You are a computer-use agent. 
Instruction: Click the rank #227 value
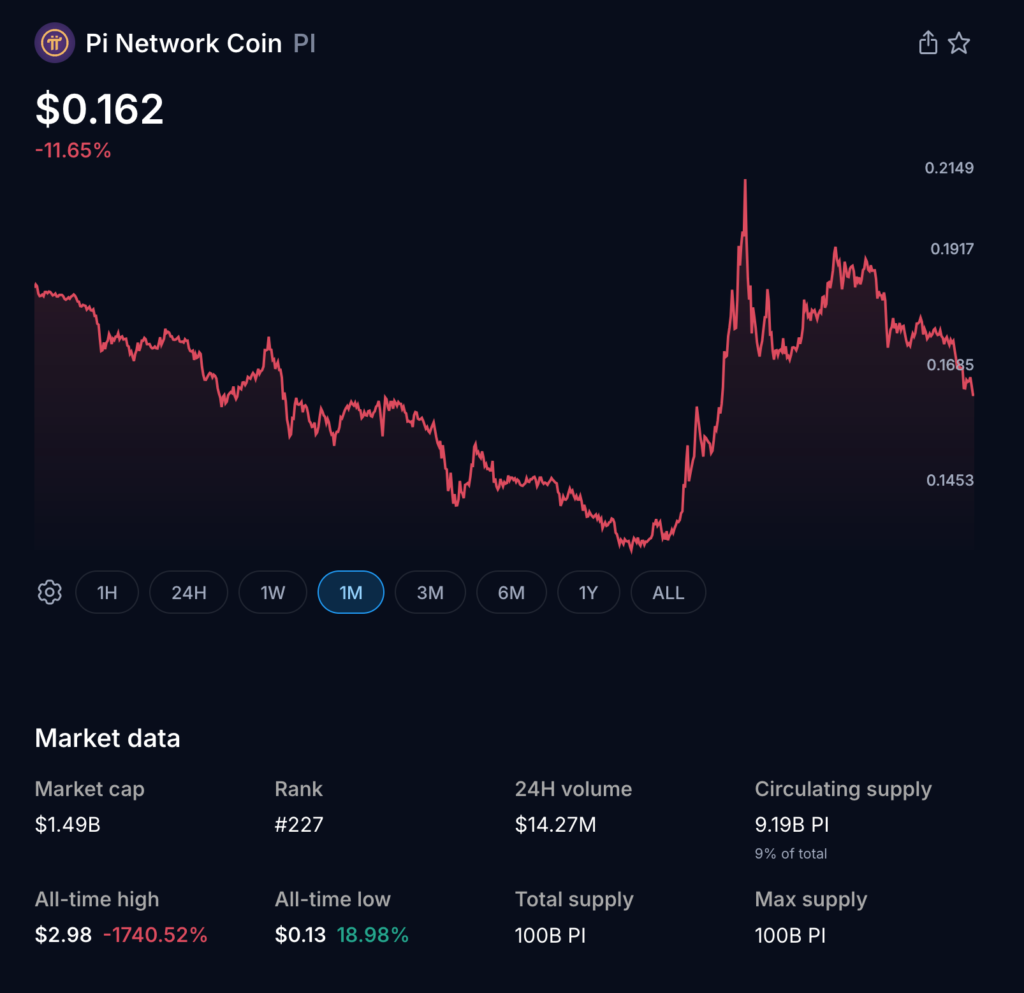pos(299,825)
